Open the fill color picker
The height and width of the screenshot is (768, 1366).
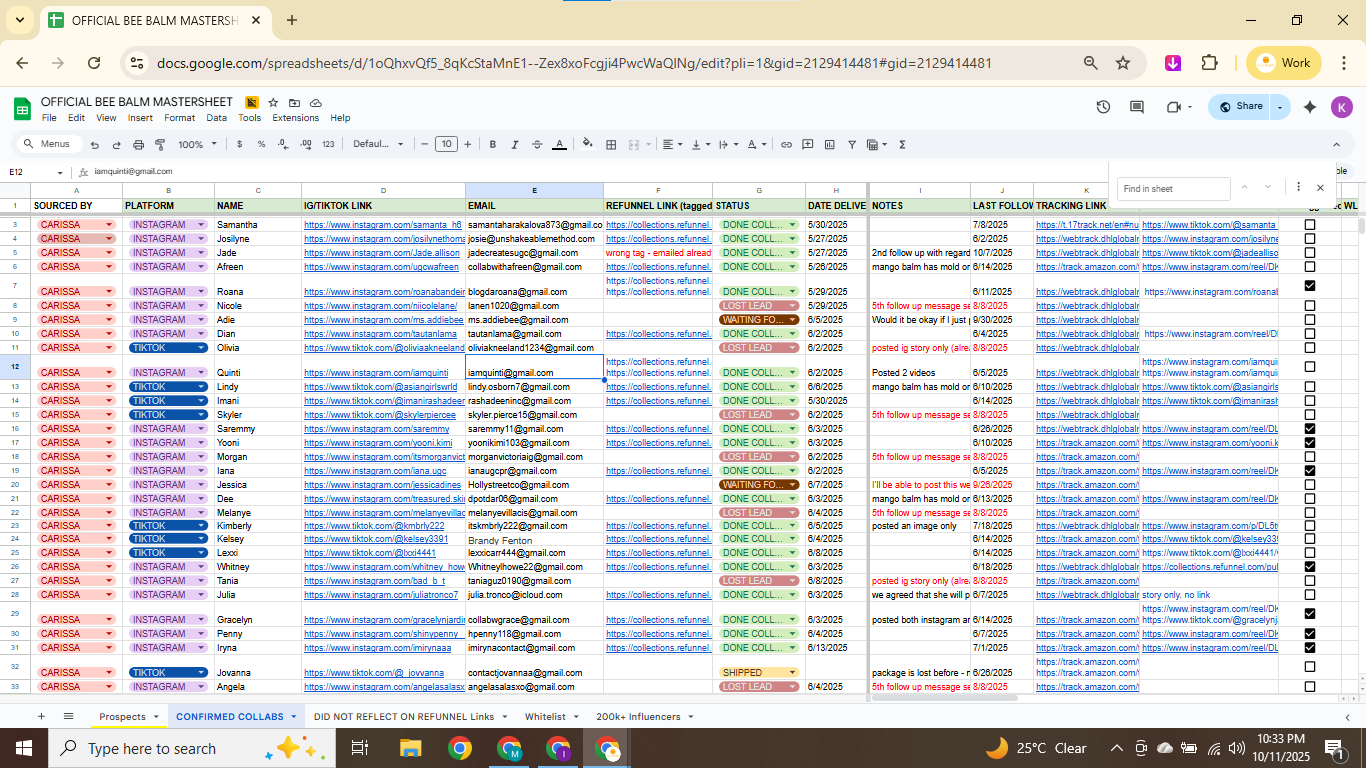[x=587, y=144]
